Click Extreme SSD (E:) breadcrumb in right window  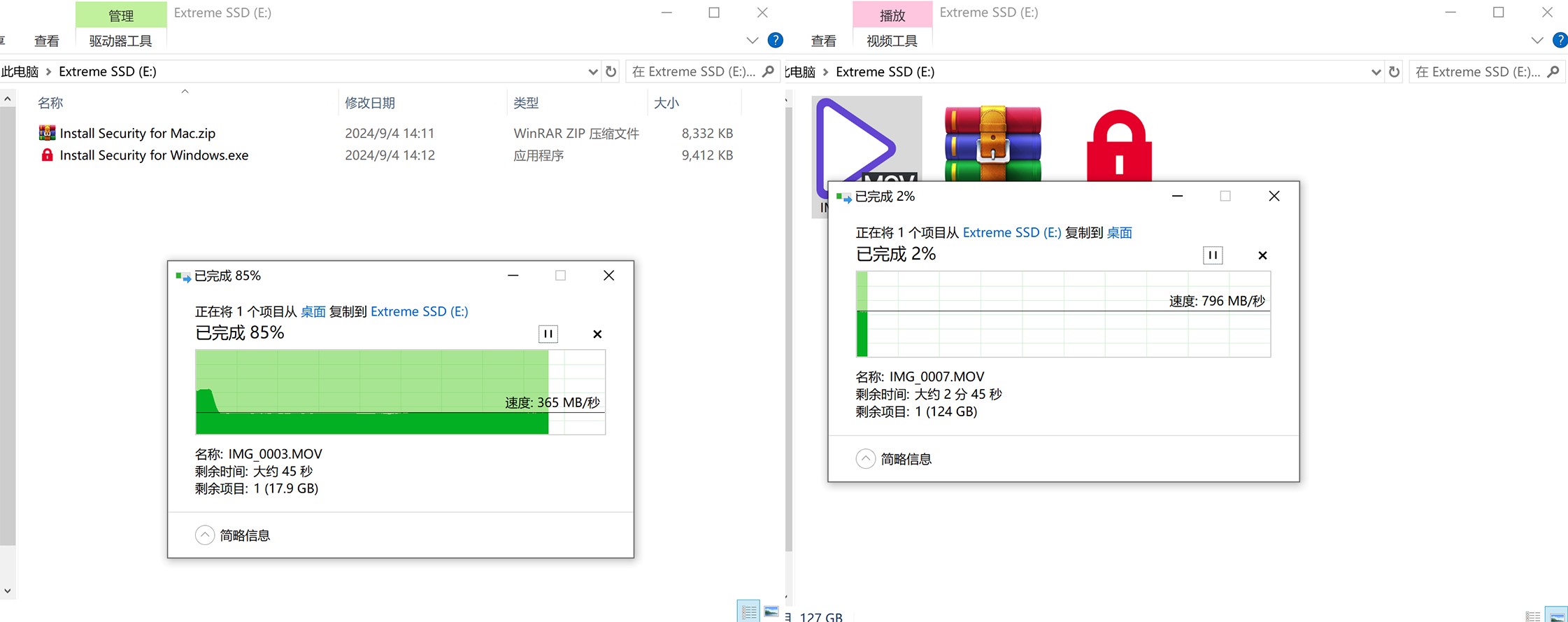[x=885, y=71]
